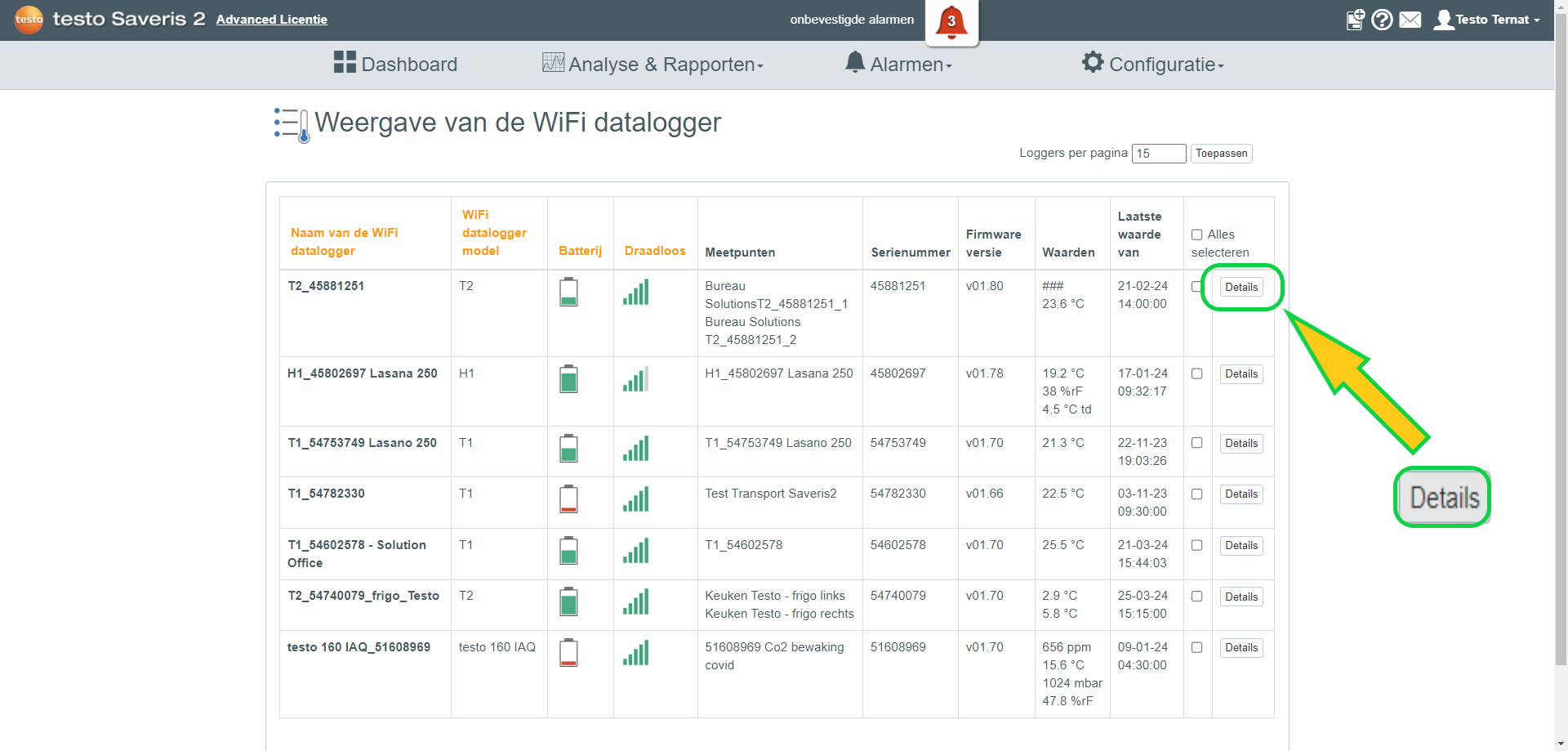
Task: Open the envelope mail icon
Action: pos(1410,20)
